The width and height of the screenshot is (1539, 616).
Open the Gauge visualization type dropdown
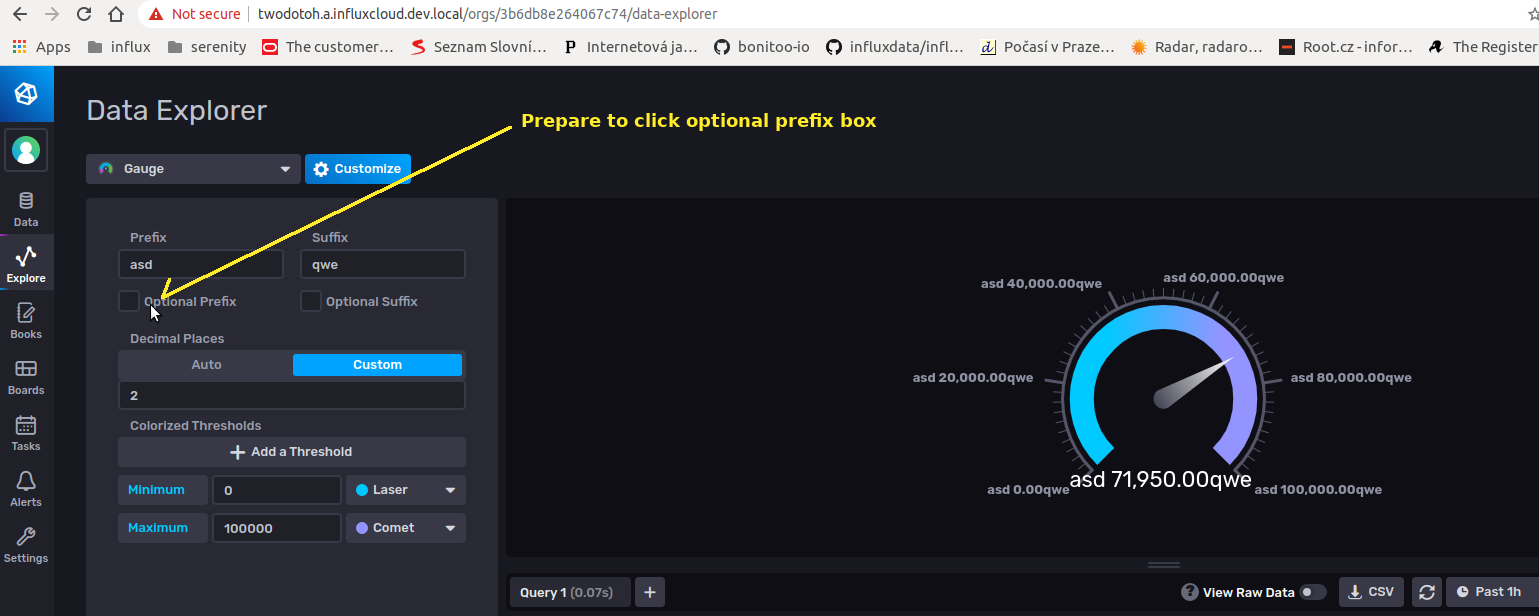[x=192, y=168]
